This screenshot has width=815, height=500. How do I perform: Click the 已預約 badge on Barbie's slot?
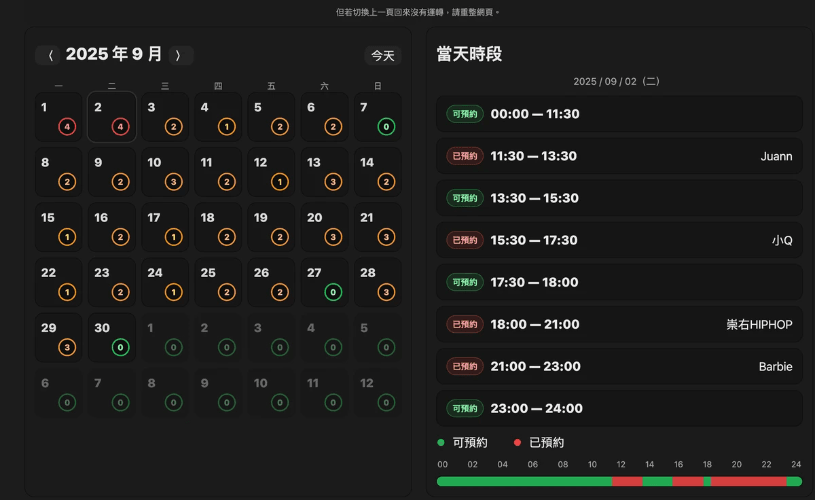[x=465, y=366]
